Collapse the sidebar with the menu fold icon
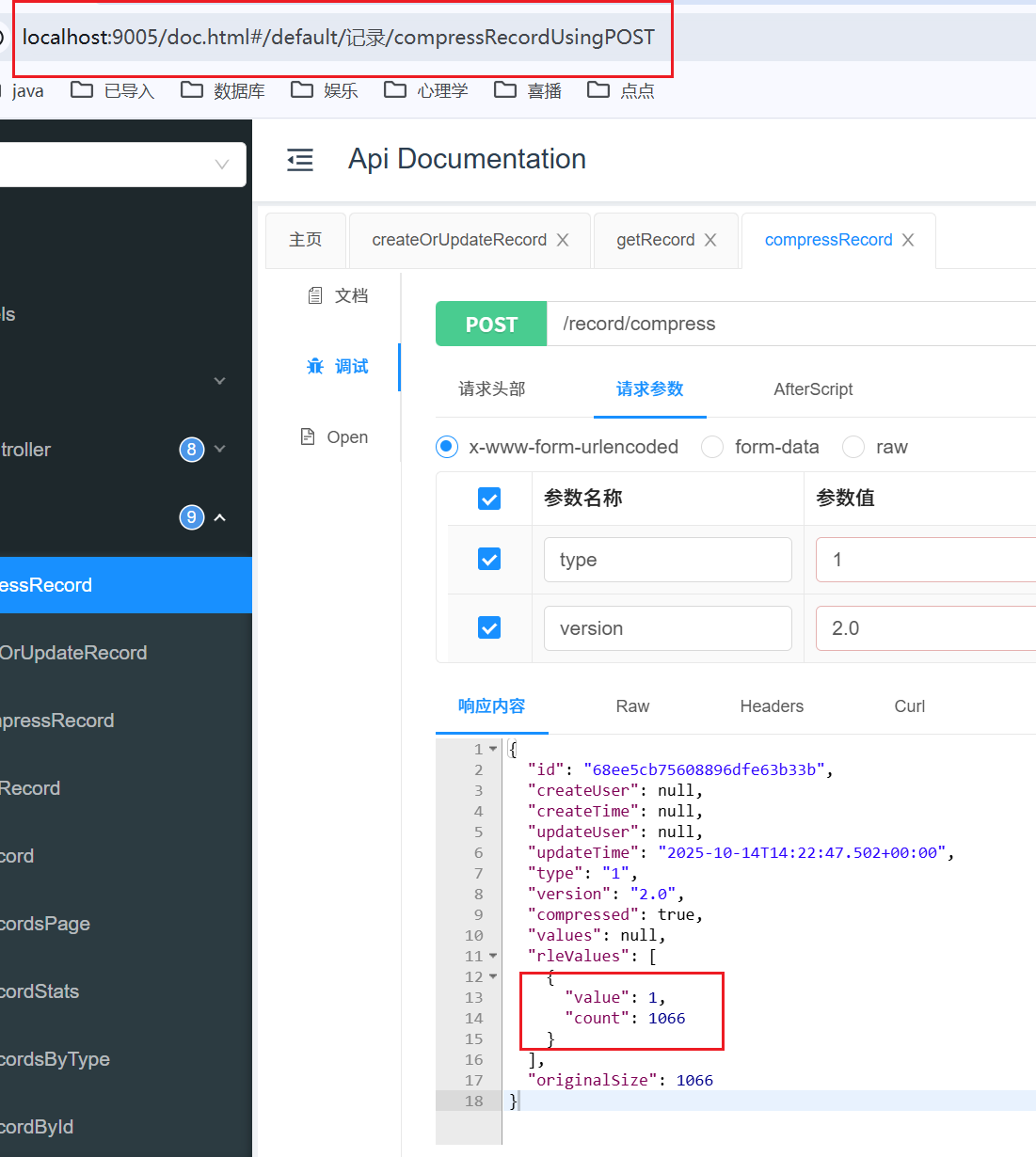Image resolution: width=1036 pixels, height=1157 pixels. 300,160
